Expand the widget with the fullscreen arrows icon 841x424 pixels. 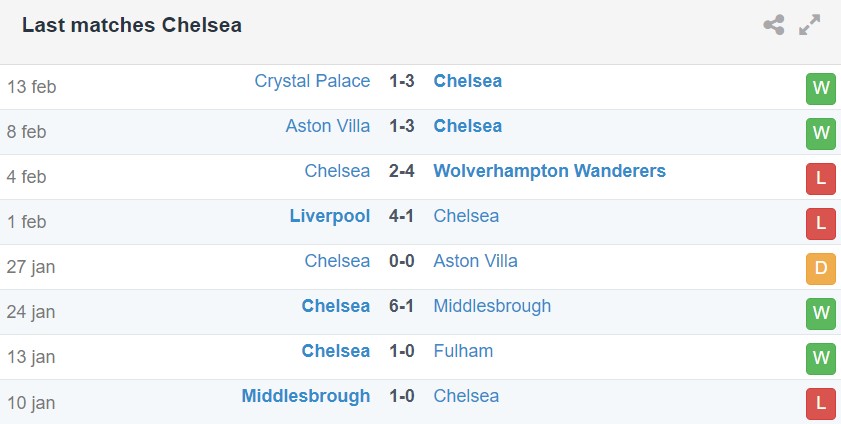809,25
